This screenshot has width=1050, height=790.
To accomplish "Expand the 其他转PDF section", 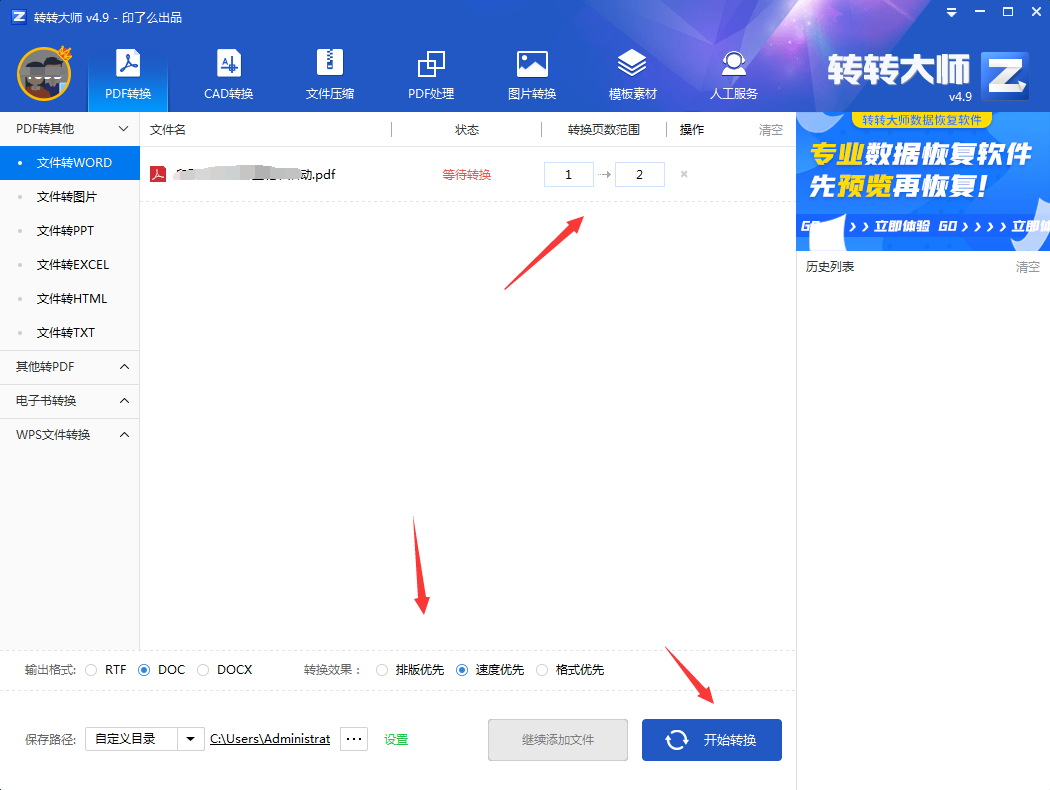I will (x=70, y=367).
